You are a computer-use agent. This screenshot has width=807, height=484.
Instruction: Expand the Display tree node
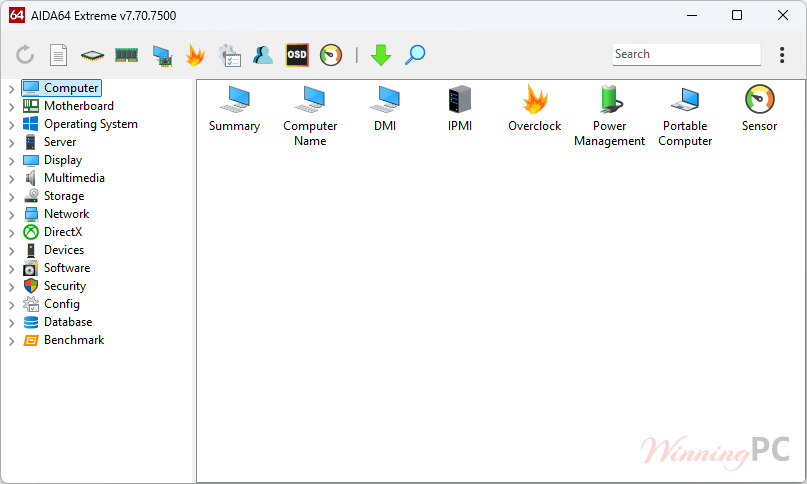pyautogui.click(x=11, y=161)
